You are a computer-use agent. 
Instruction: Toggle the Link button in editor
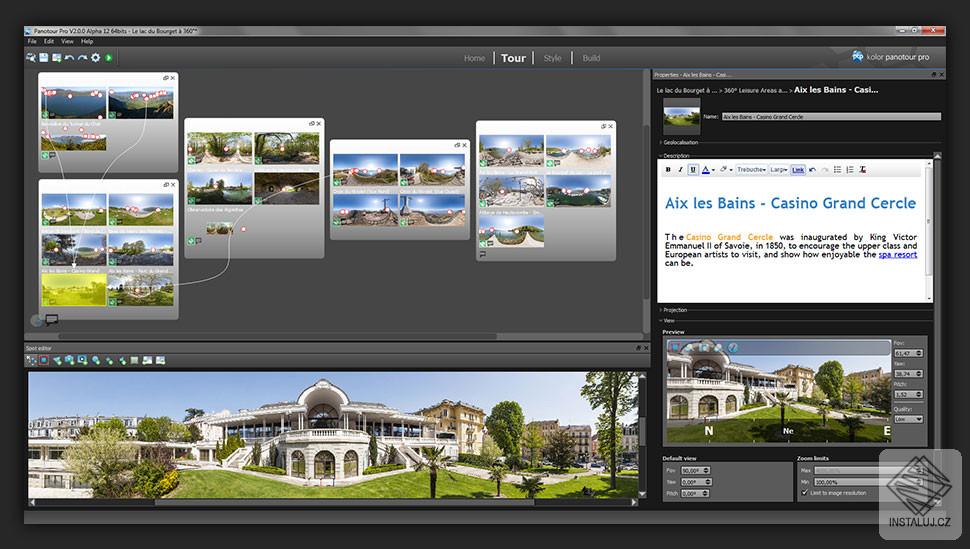(x=798, y=170)
